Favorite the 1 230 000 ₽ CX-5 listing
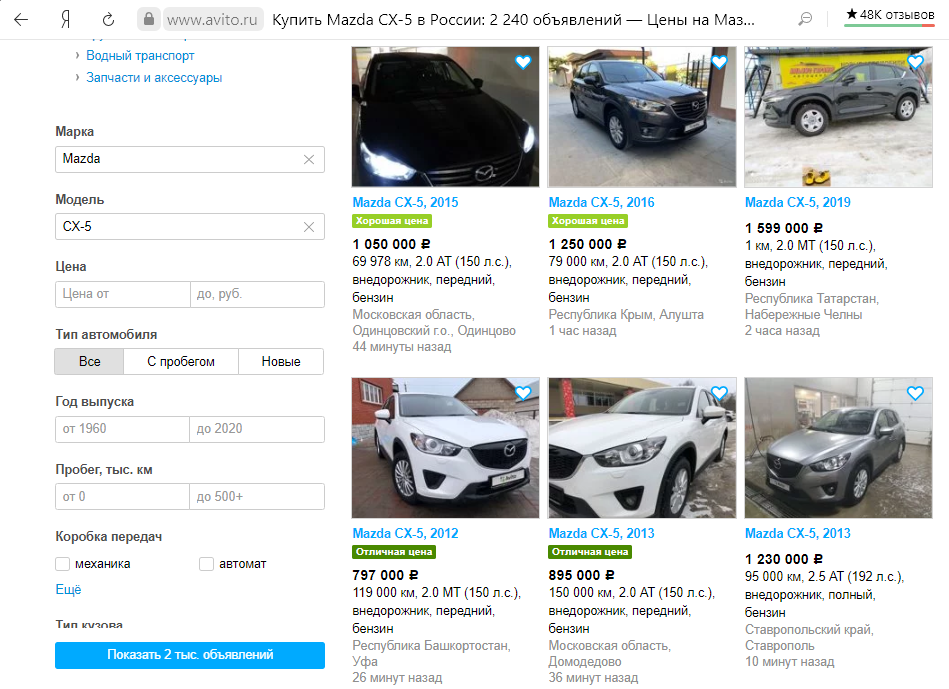The image size is (949, 689). (915, 393)
